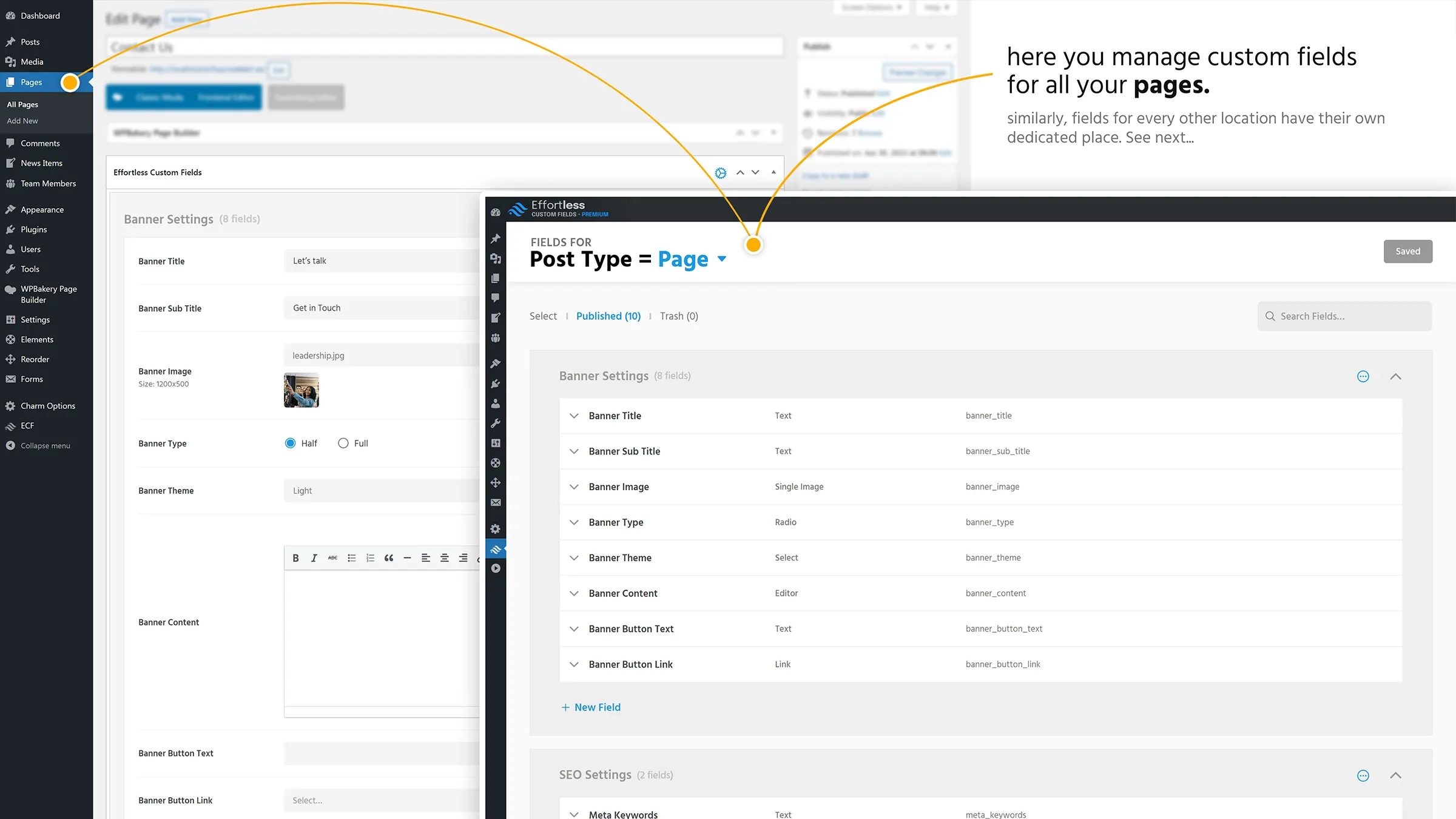Image resolution: width=1456 pixels, height=819 pixels.
Task: Select the Effortless Custom Fields sidebar icon
Action: pos(496,548)
